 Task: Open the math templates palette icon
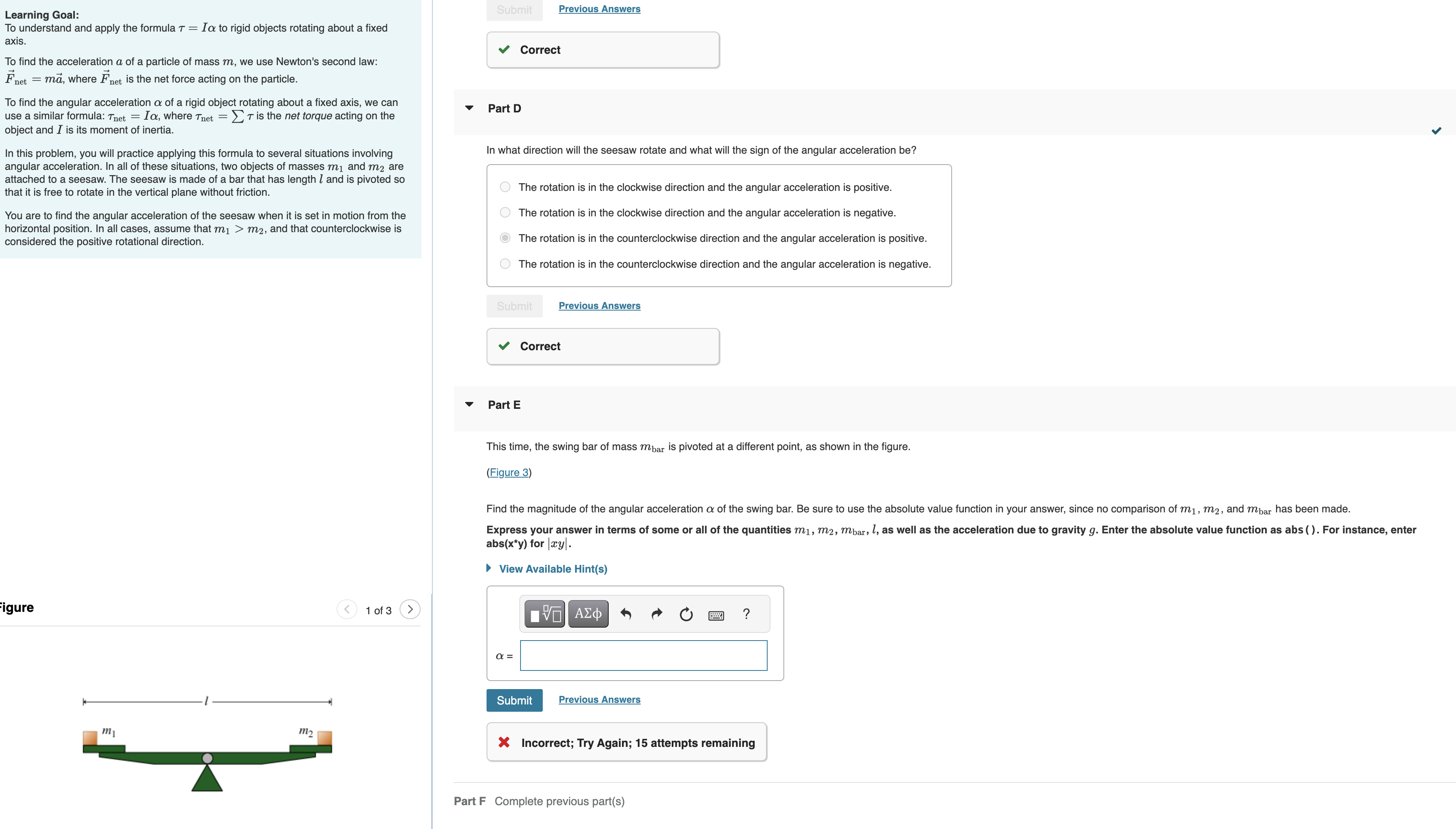[x=543, y=613]
